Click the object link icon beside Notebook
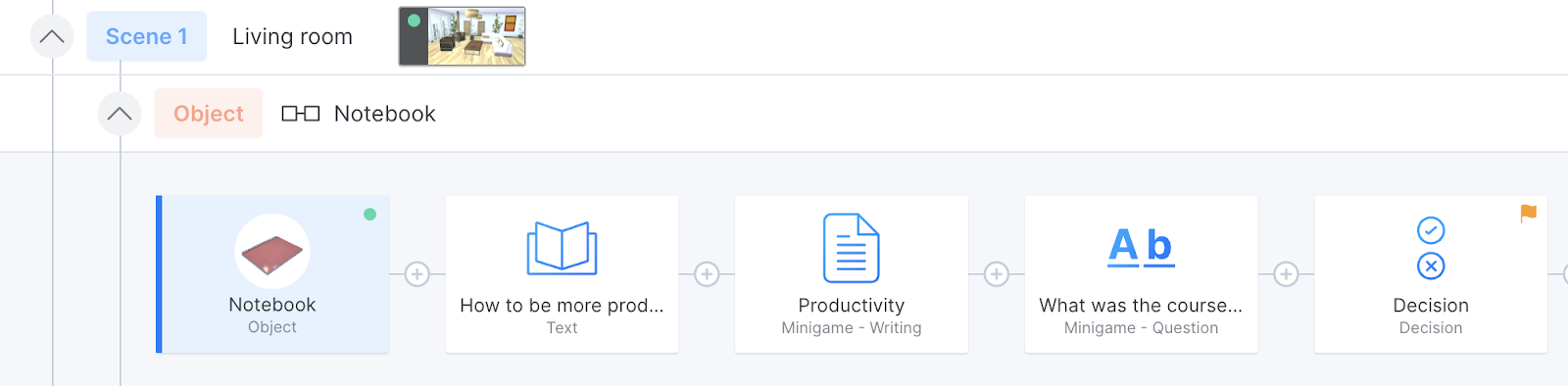Screen dimensions: 1568x386 (x=301, y=114)
